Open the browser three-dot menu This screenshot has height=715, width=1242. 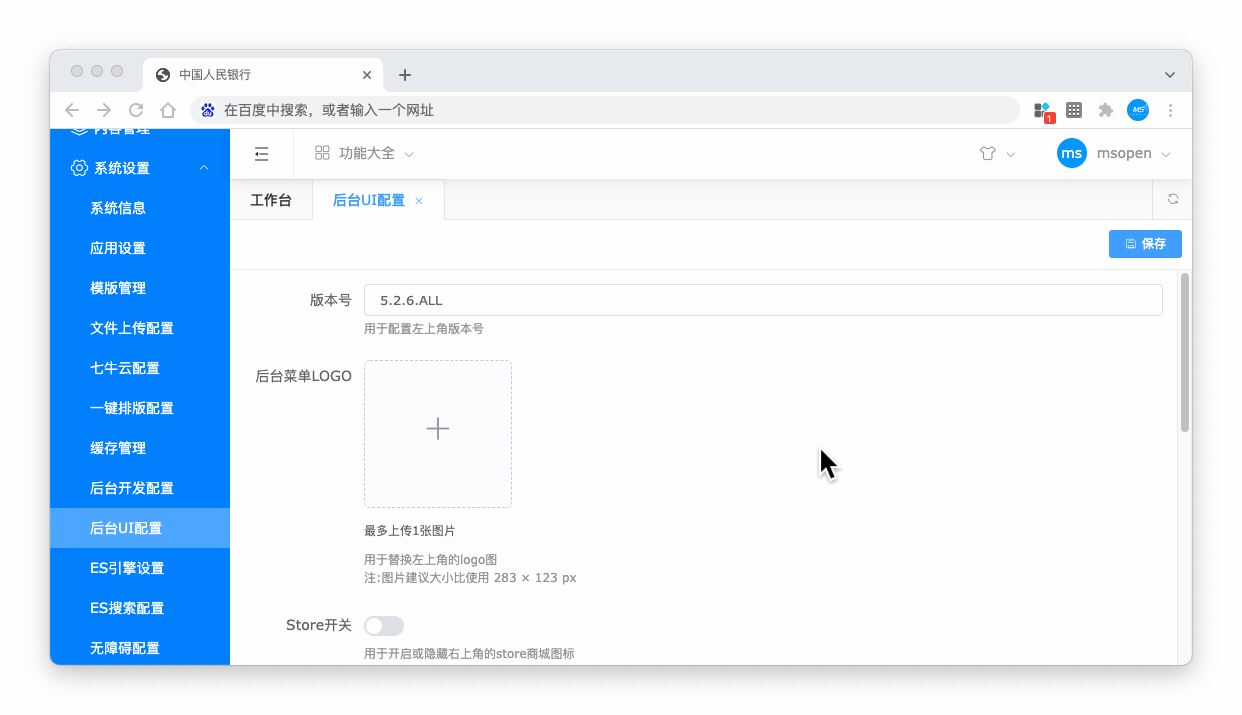tap(1171, 110)
